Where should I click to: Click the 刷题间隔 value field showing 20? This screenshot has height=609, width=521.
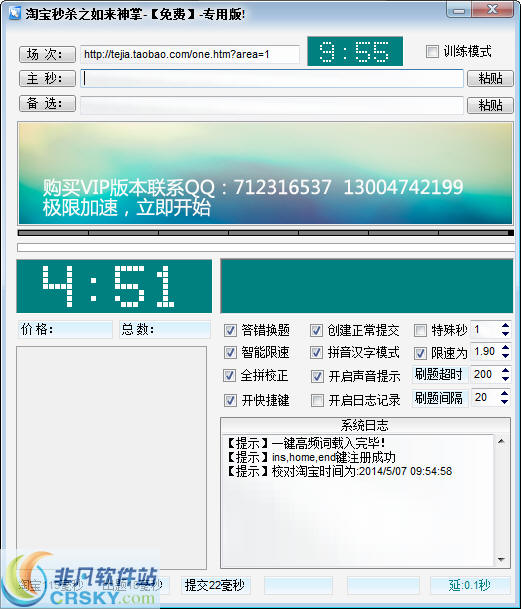tap(485, 397)
